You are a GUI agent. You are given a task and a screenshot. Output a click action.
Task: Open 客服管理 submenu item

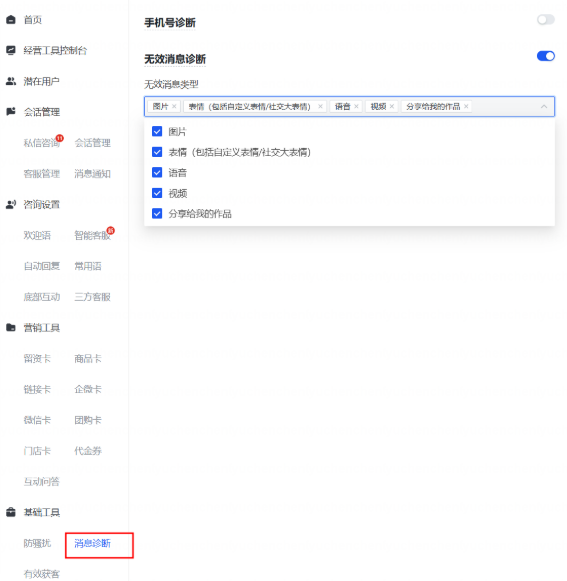(x=42, y=174)
